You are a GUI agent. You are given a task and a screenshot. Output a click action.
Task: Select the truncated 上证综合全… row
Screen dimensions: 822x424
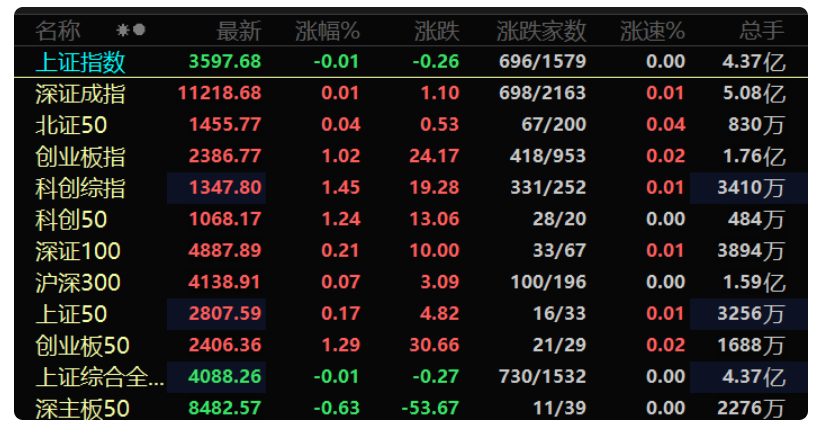coord(410,376)
